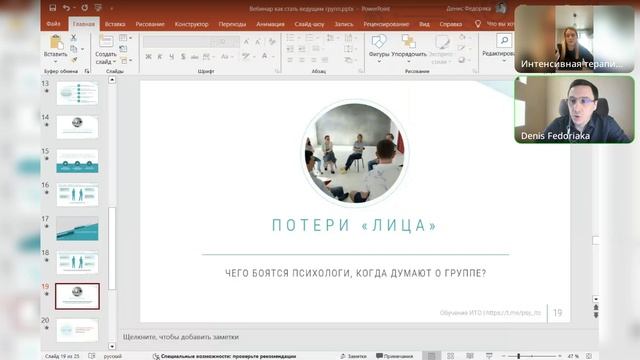Switch to the Переходы ribbon tab
This screenshot has height=360, width=640.
pyautogui.click(x=232, y=24)
